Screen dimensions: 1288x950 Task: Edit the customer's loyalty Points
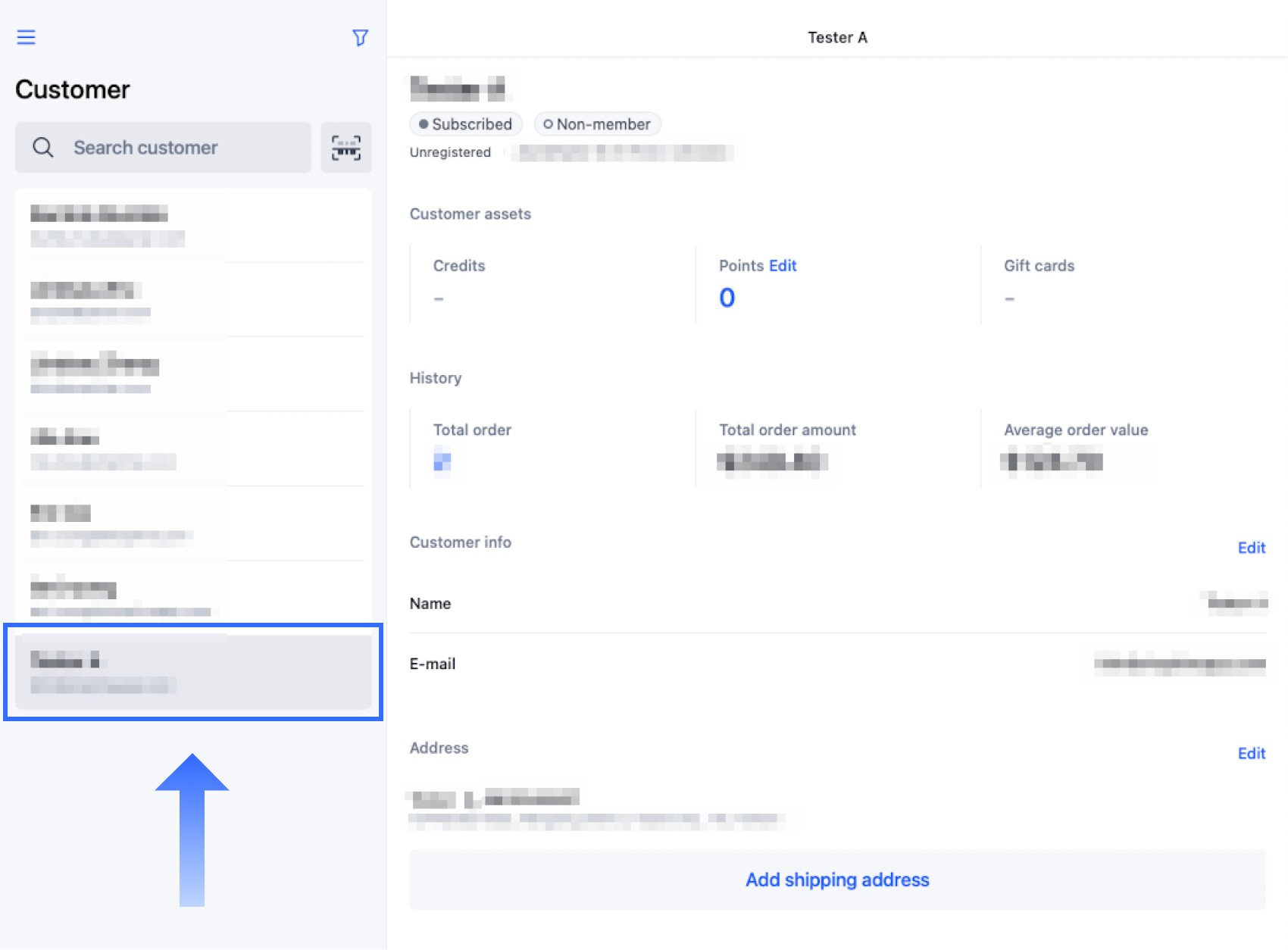[x=783, y=265]
